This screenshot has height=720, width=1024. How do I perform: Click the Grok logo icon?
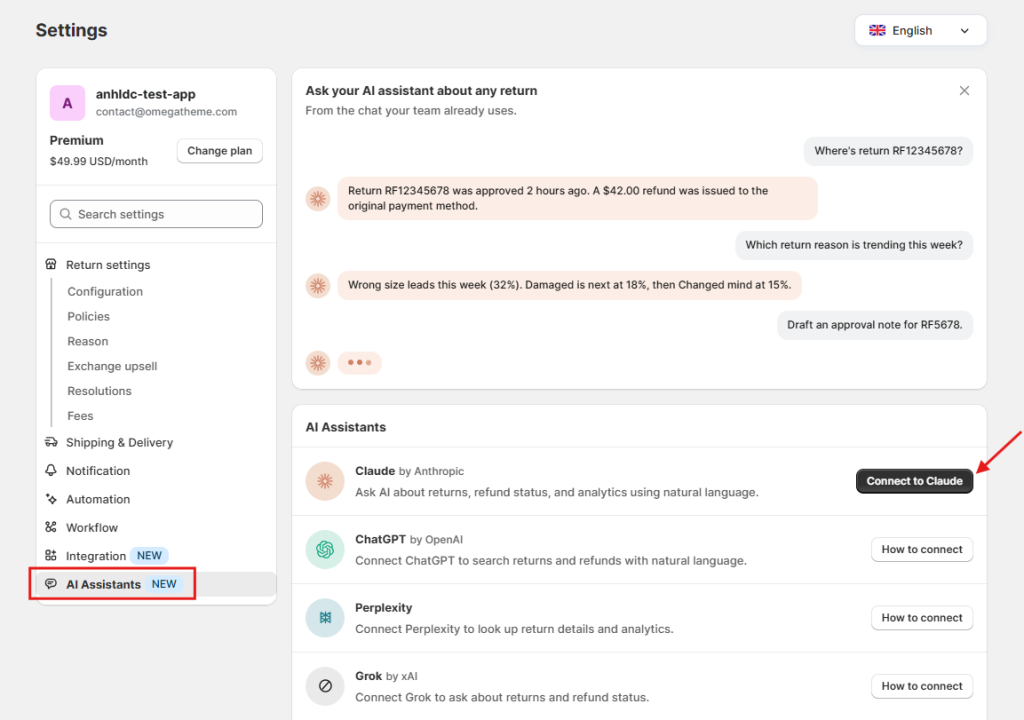point(325,686)
